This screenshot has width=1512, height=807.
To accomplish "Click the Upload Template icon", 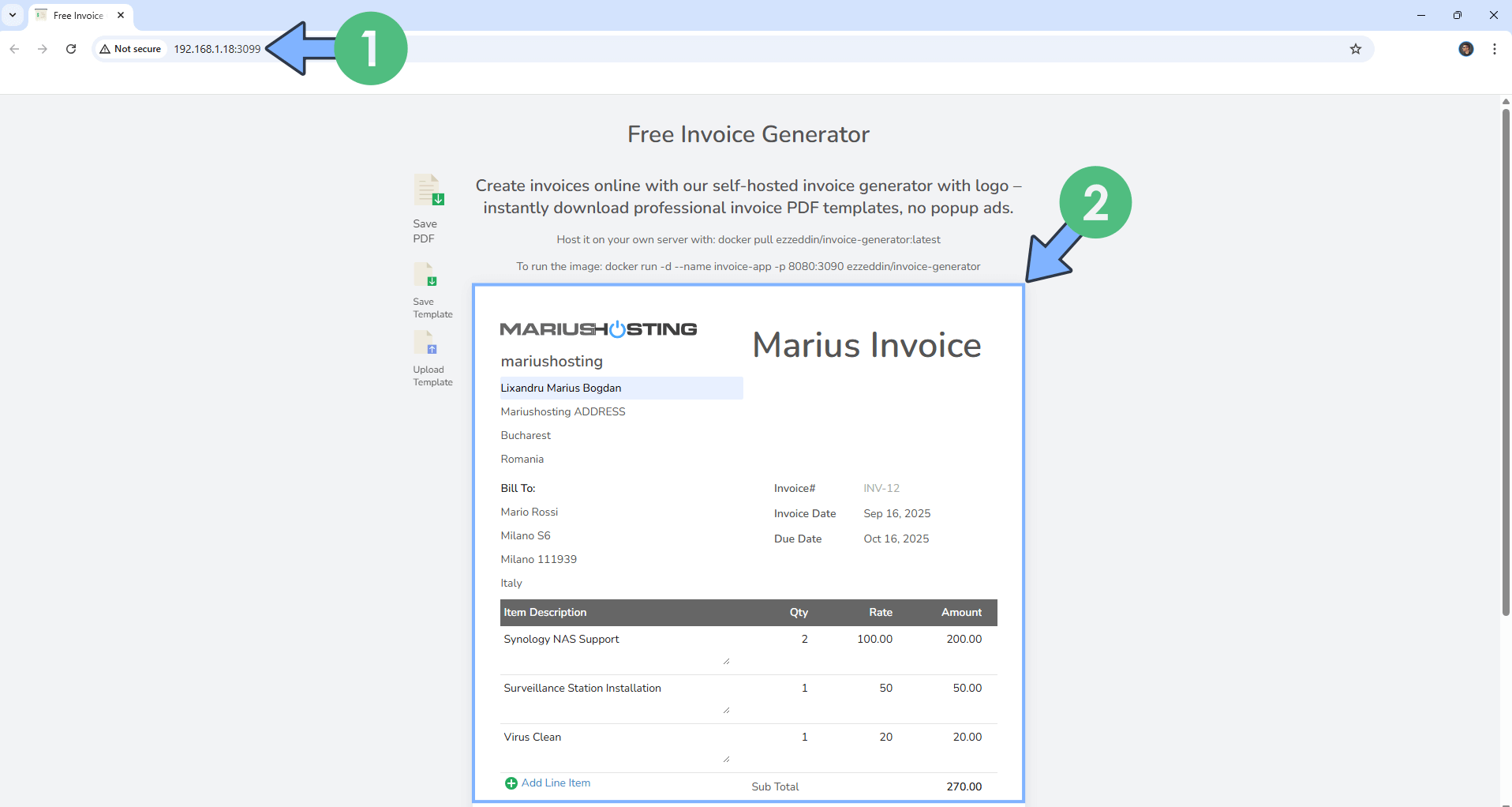I will pos(425,343).
